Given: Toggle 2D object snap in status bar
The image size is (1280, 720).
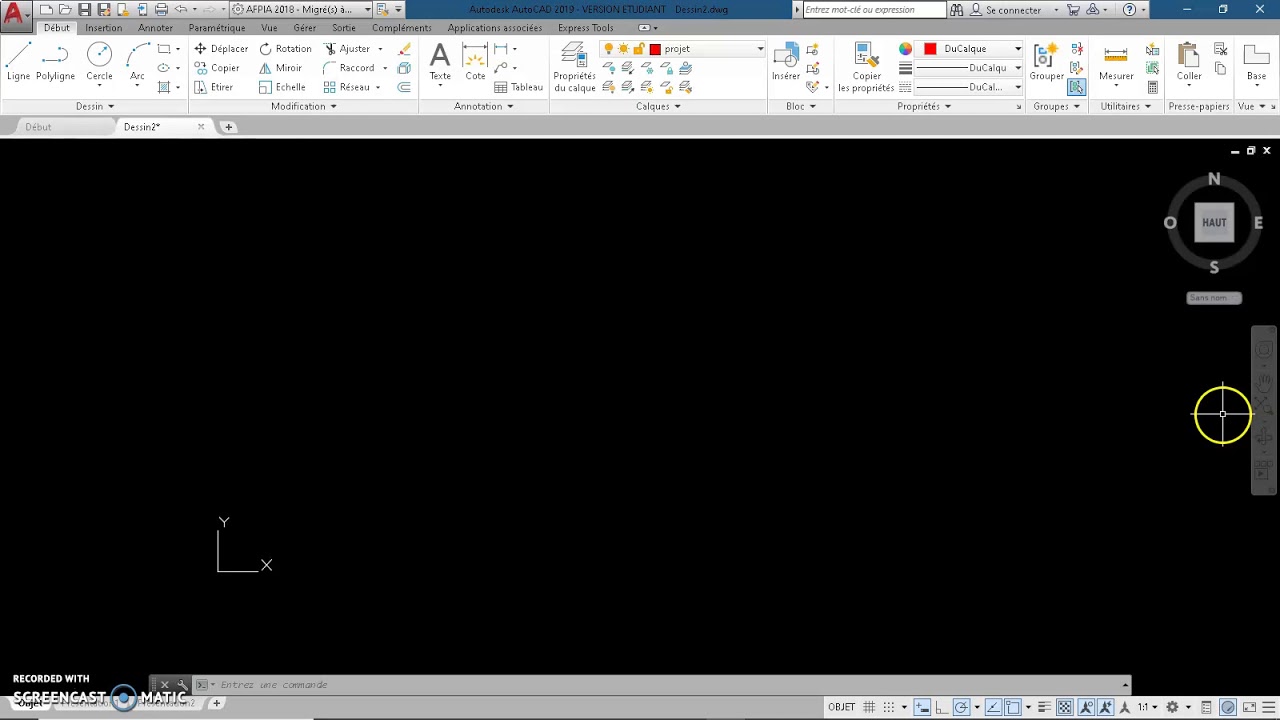Looking at the screenshot, I should point(1012,707).
